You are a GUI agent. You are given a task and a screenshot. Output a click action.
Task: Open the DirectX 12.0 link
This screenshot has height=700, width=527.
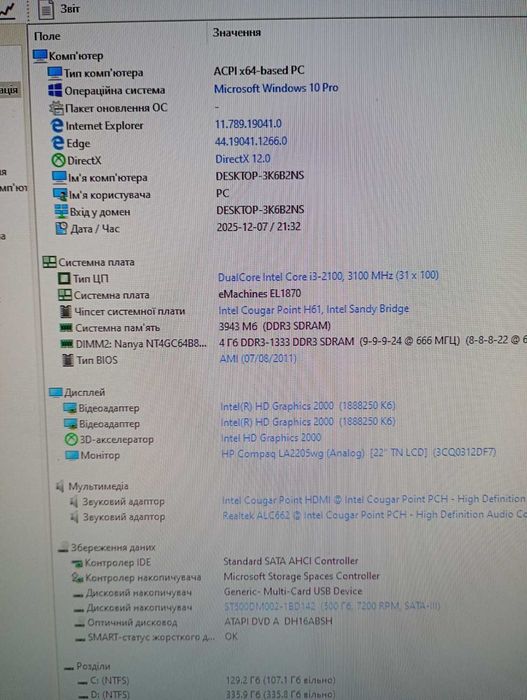click(x=243, y=158)
